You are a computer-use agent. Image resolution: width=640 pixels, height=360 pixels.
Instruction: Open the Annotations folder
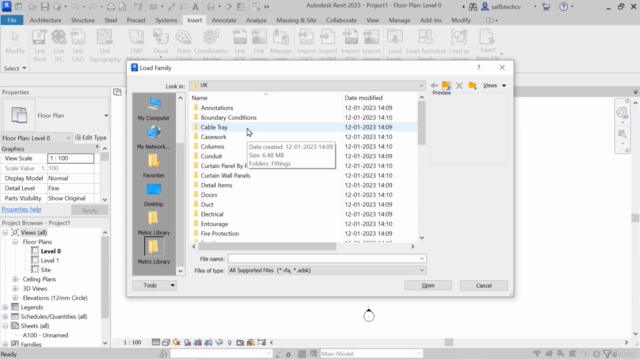pos(217,108)
